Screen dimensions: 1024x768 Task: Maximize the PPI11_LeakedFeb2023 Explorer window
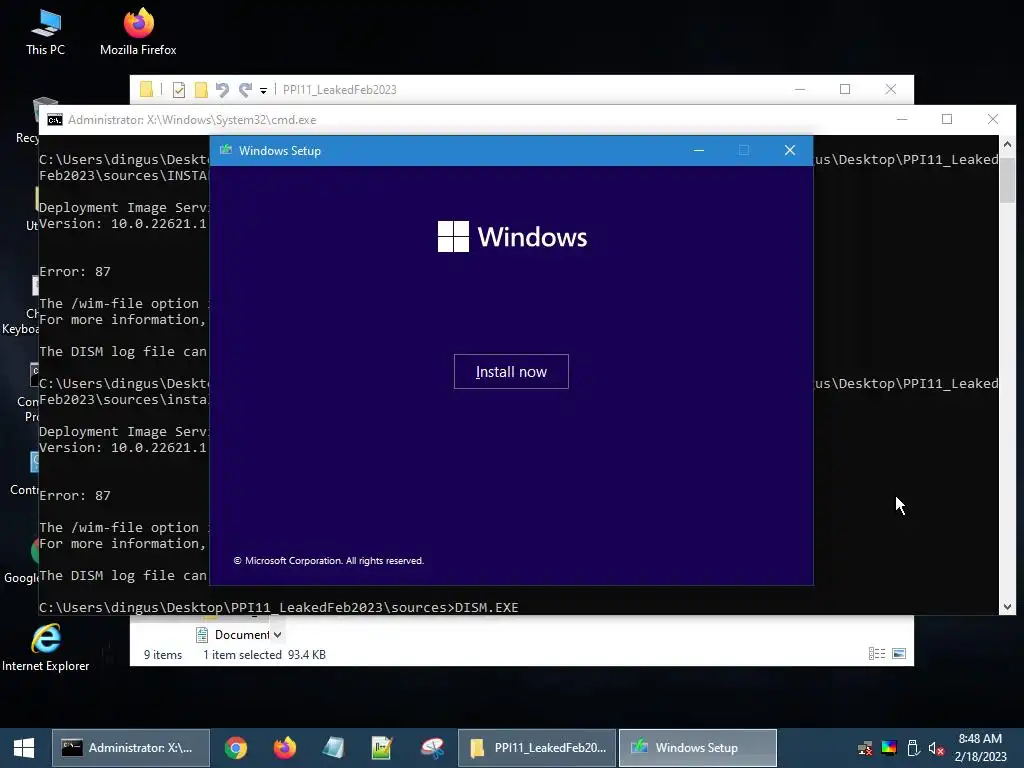[x=845, y=89]
